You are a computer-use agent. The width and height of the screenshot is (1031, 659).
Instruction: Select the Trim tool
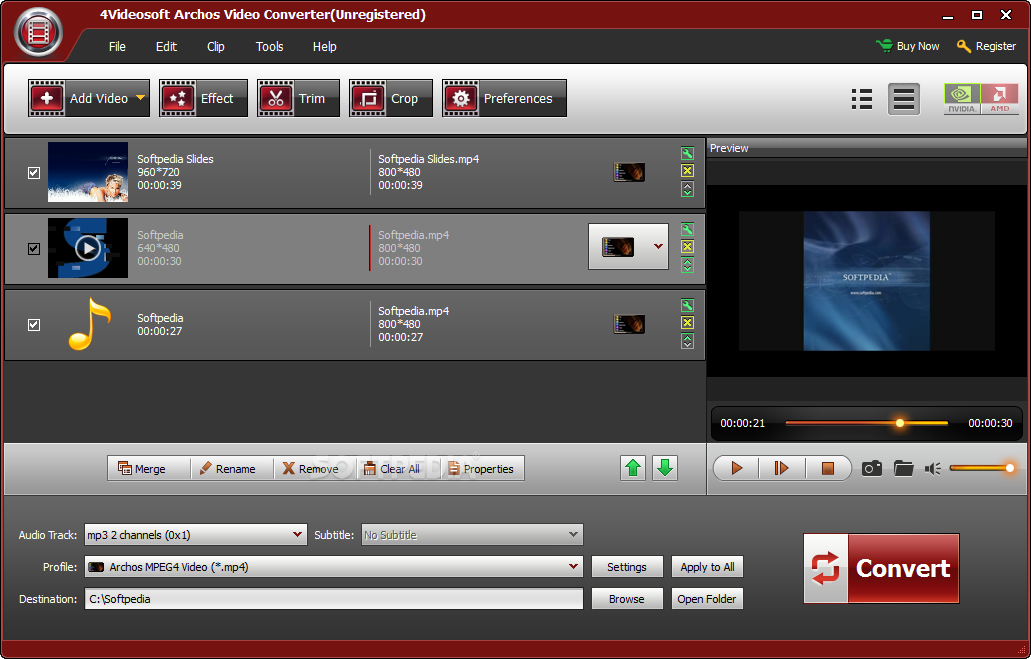pyautogui.click(x=299, y=99)
